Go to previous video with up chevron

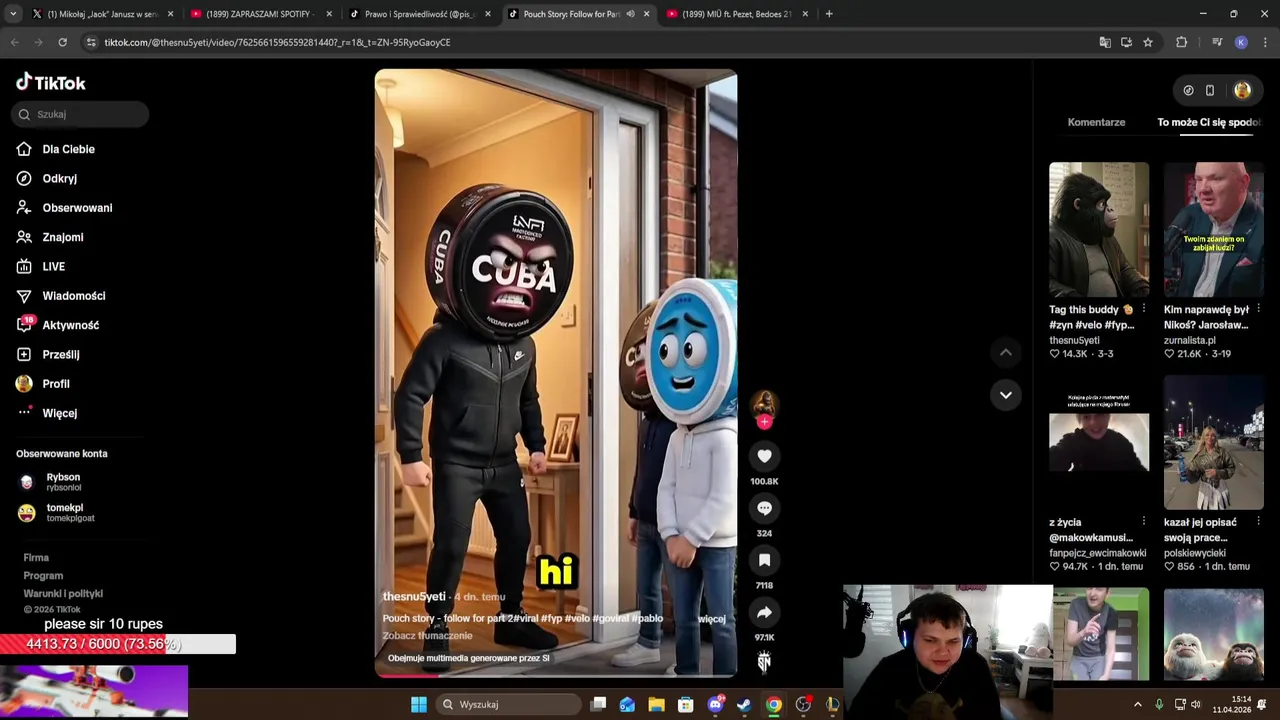(x=1006, y=352)
